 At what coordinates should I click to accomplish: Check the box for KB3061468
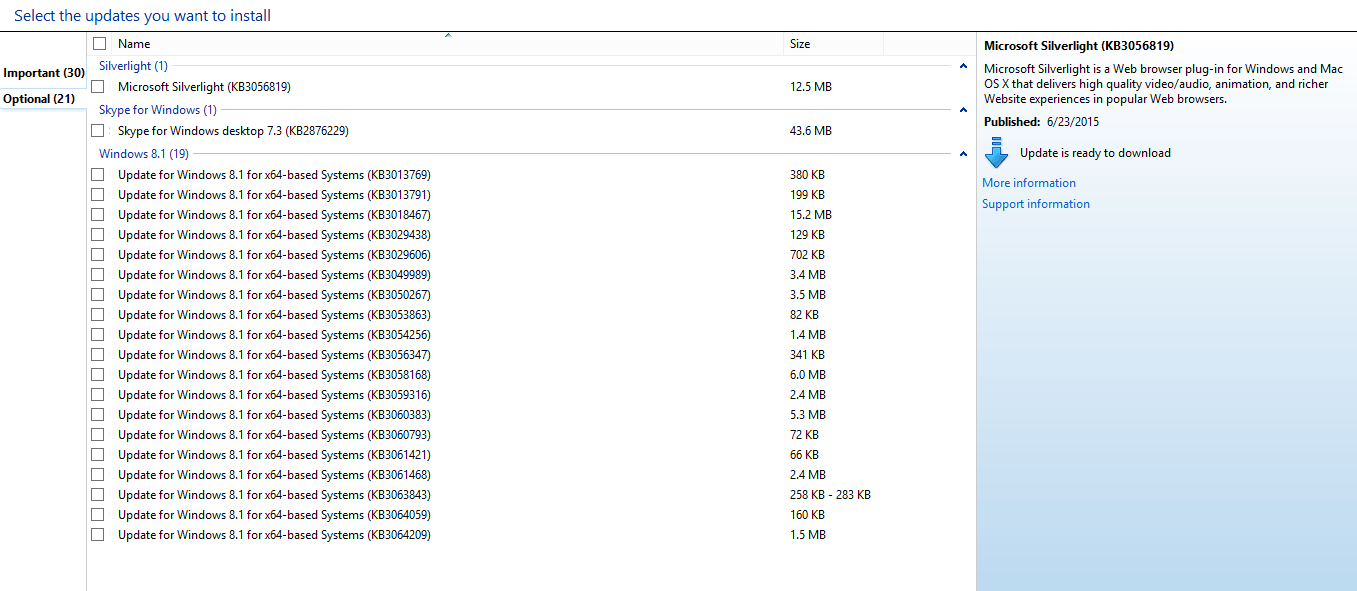tap(97, 475)
